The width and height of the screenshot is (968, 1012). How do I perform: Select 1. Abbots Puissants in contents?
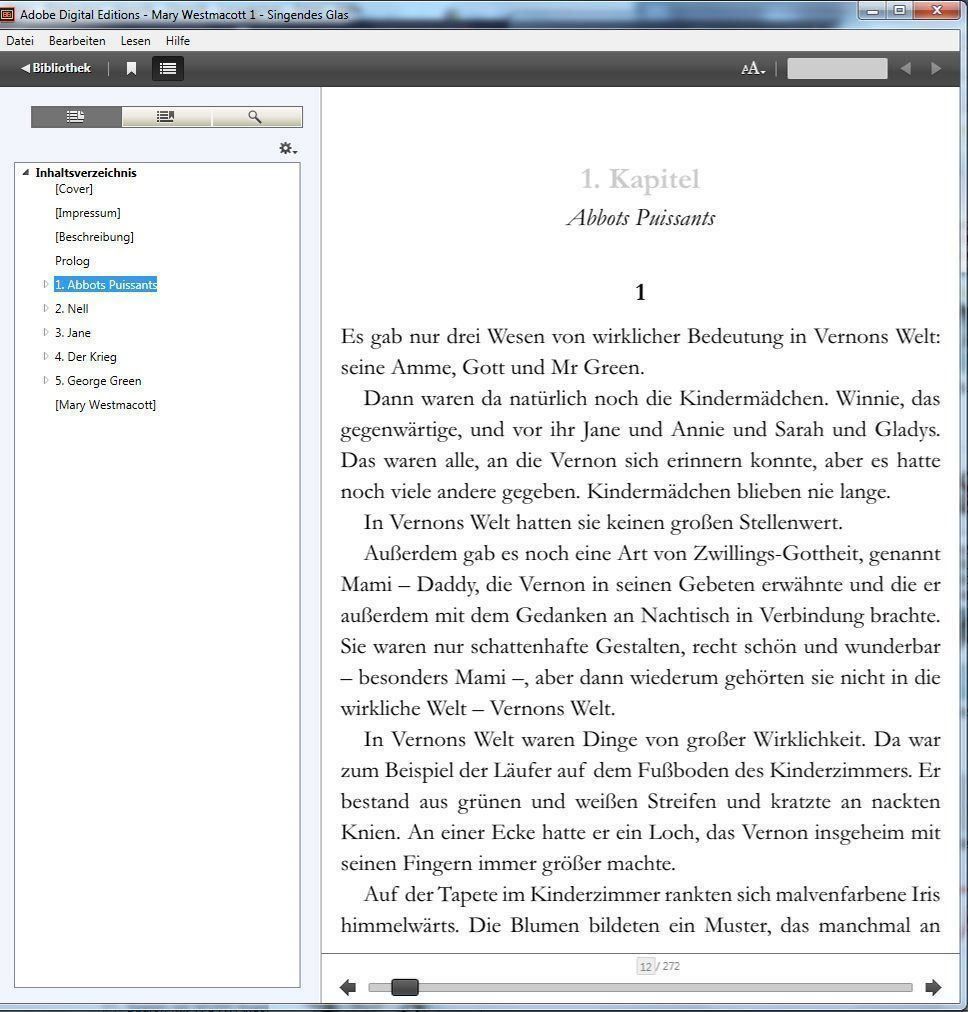pyautogui.click(x=106, y=285)
